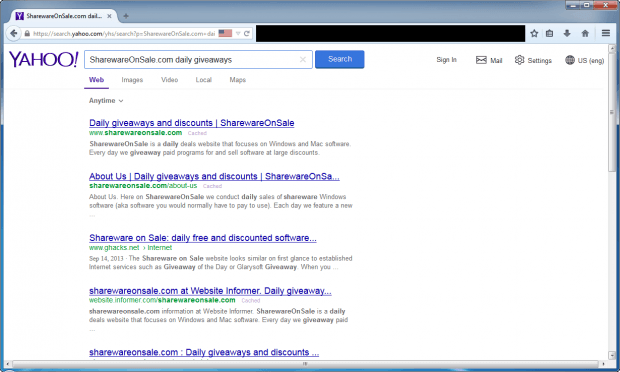The height and width of the screenshot is (372, 620).
Task: Switch to the Images results tab
Action: click(x=132, y=80)
